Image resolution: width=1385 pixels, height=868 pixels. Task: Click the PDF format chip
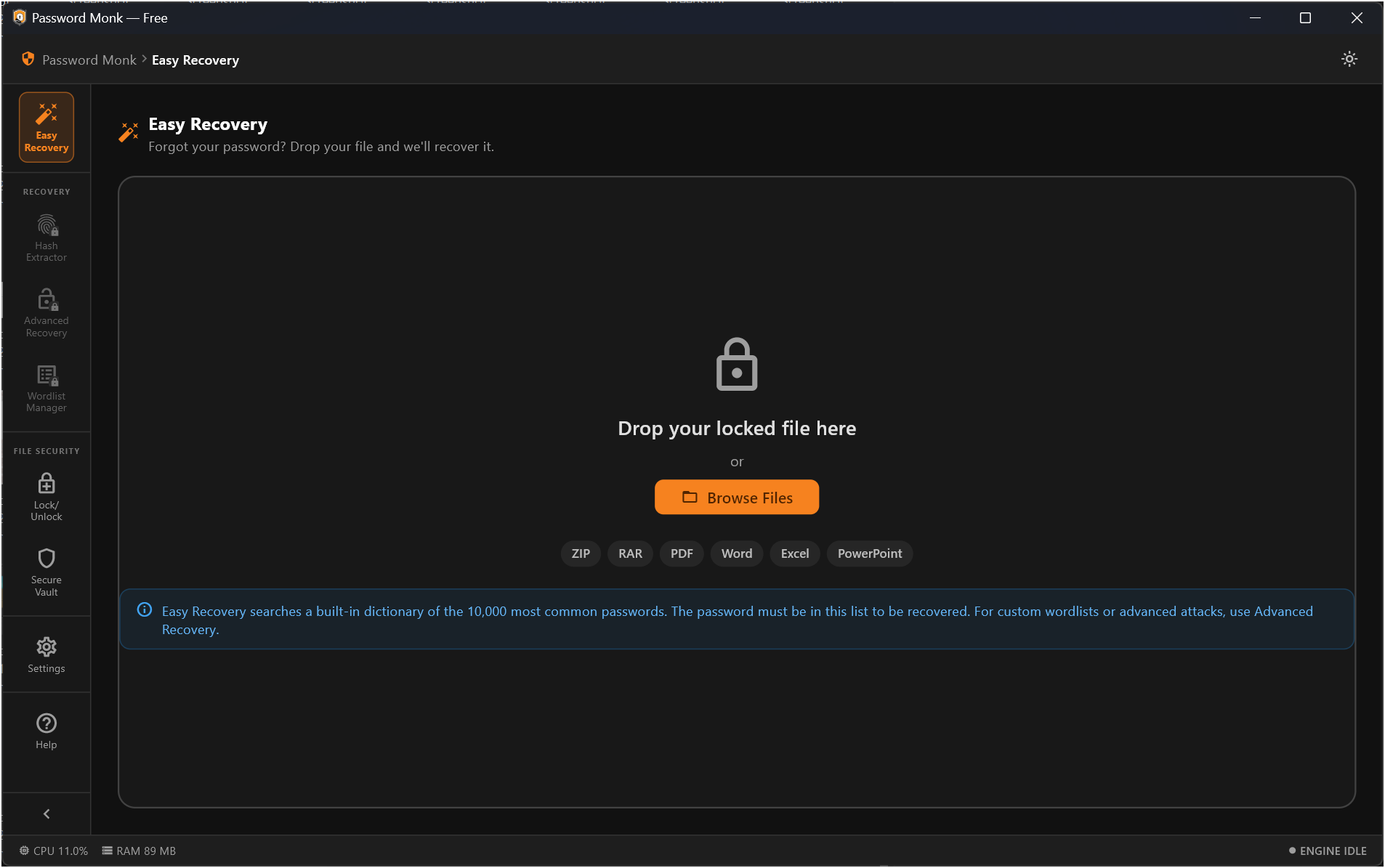point(682,553)
